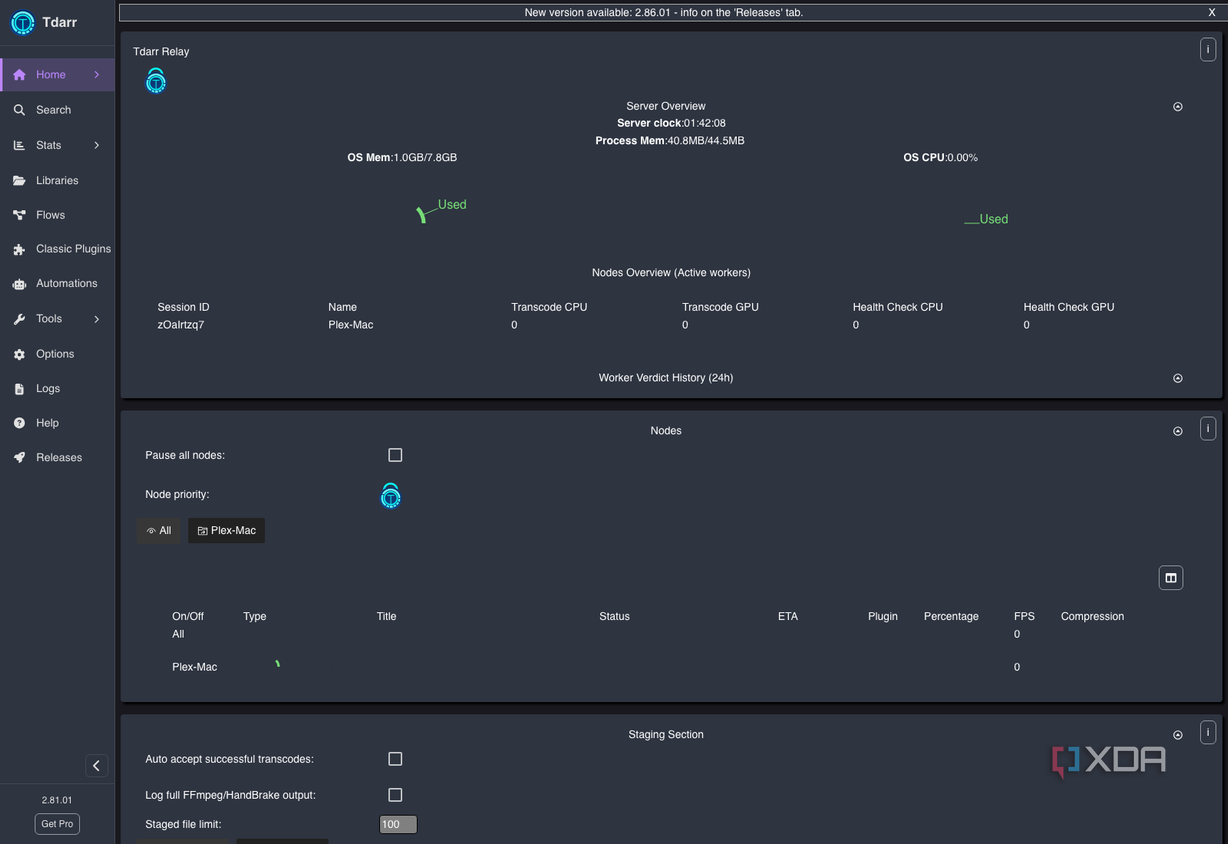This screenshot has height=844, width=1228.
Task: Select the All nodes tab
Action: pyautogui.click(x=159, y=531)
